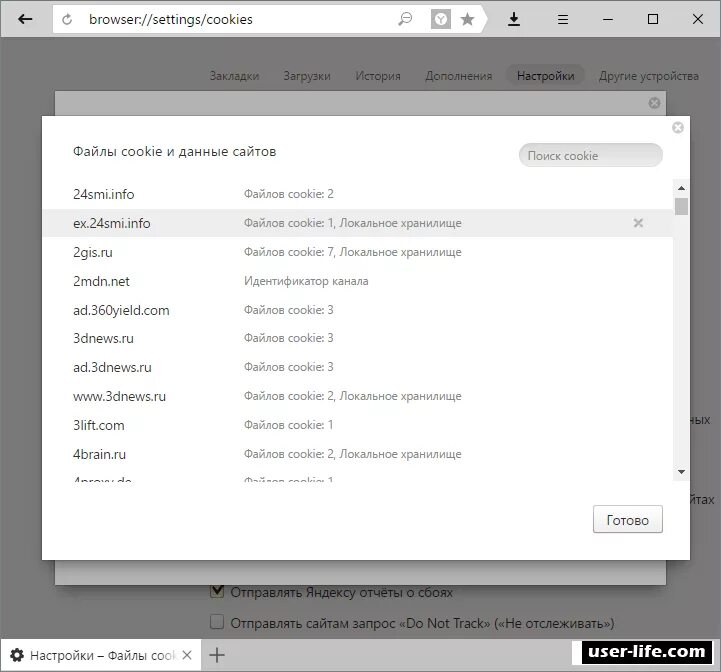Image resolution: width=721 pixels, height=672 pixels.
Task: Select the 4brain.ru entry
Action: 358,454
